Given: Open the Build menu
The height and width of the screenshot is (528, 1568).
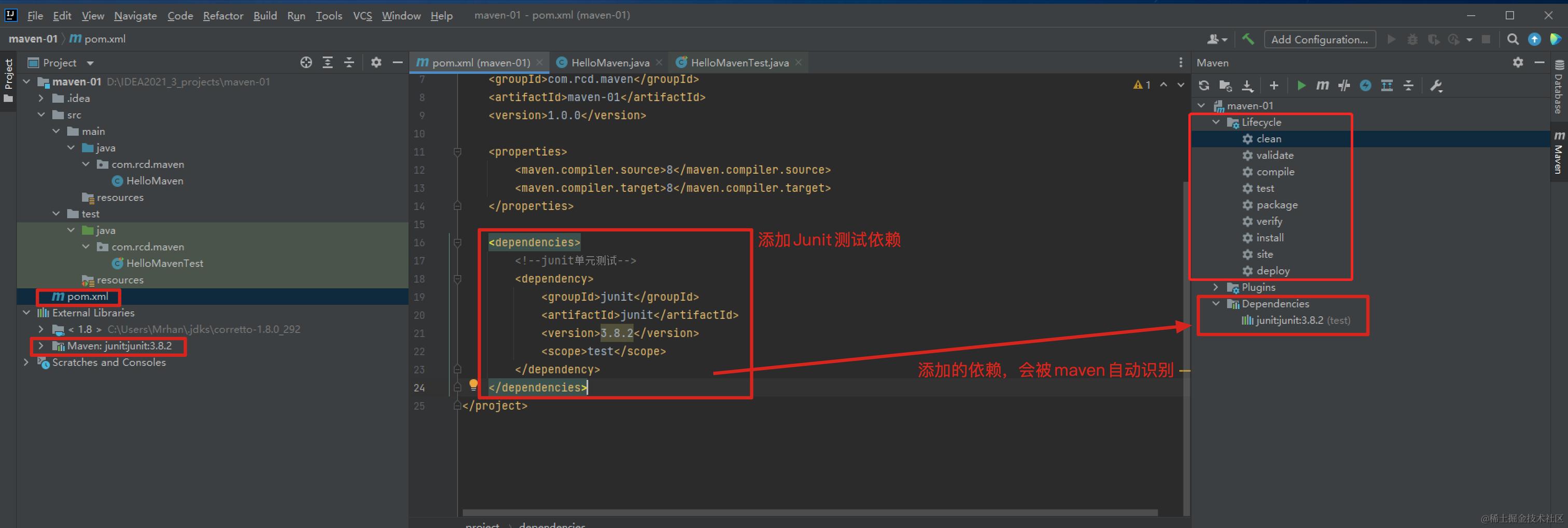Looking at the screenshot, I should 265,16.
